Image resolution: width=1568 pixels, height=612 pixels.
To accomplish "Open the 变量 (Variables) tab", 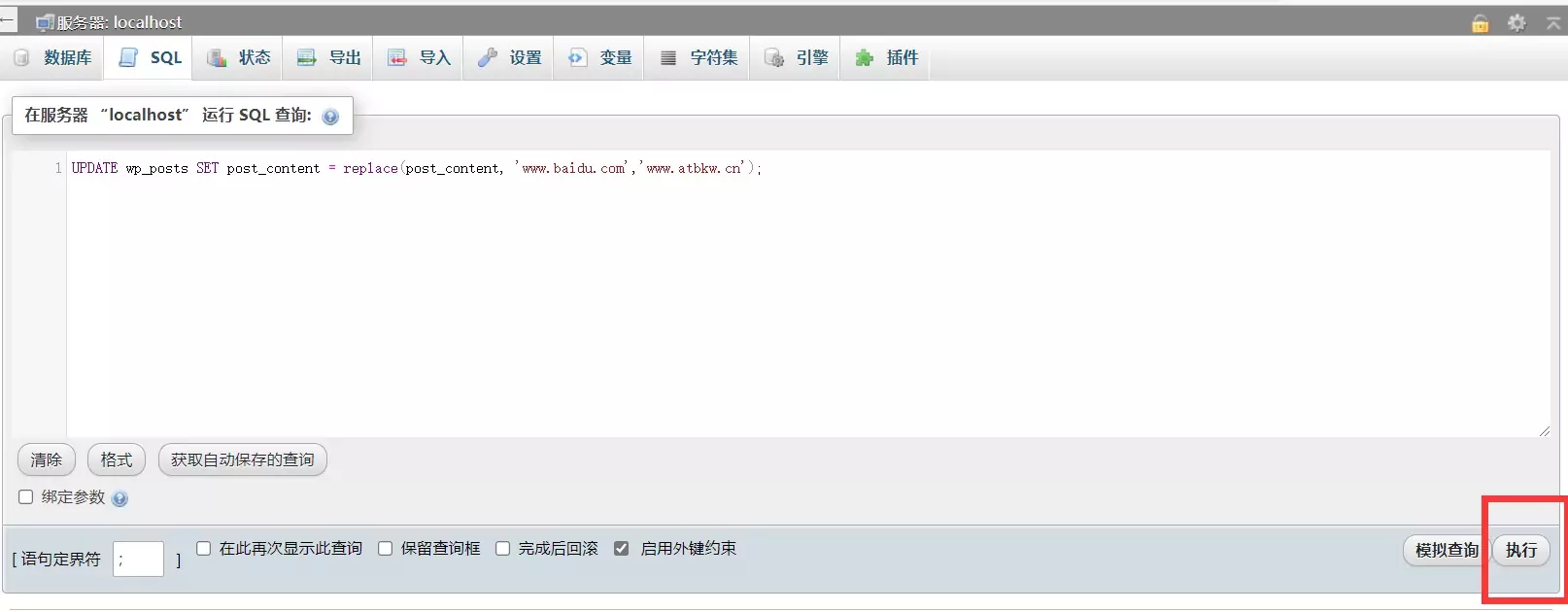I will (600, 58).
